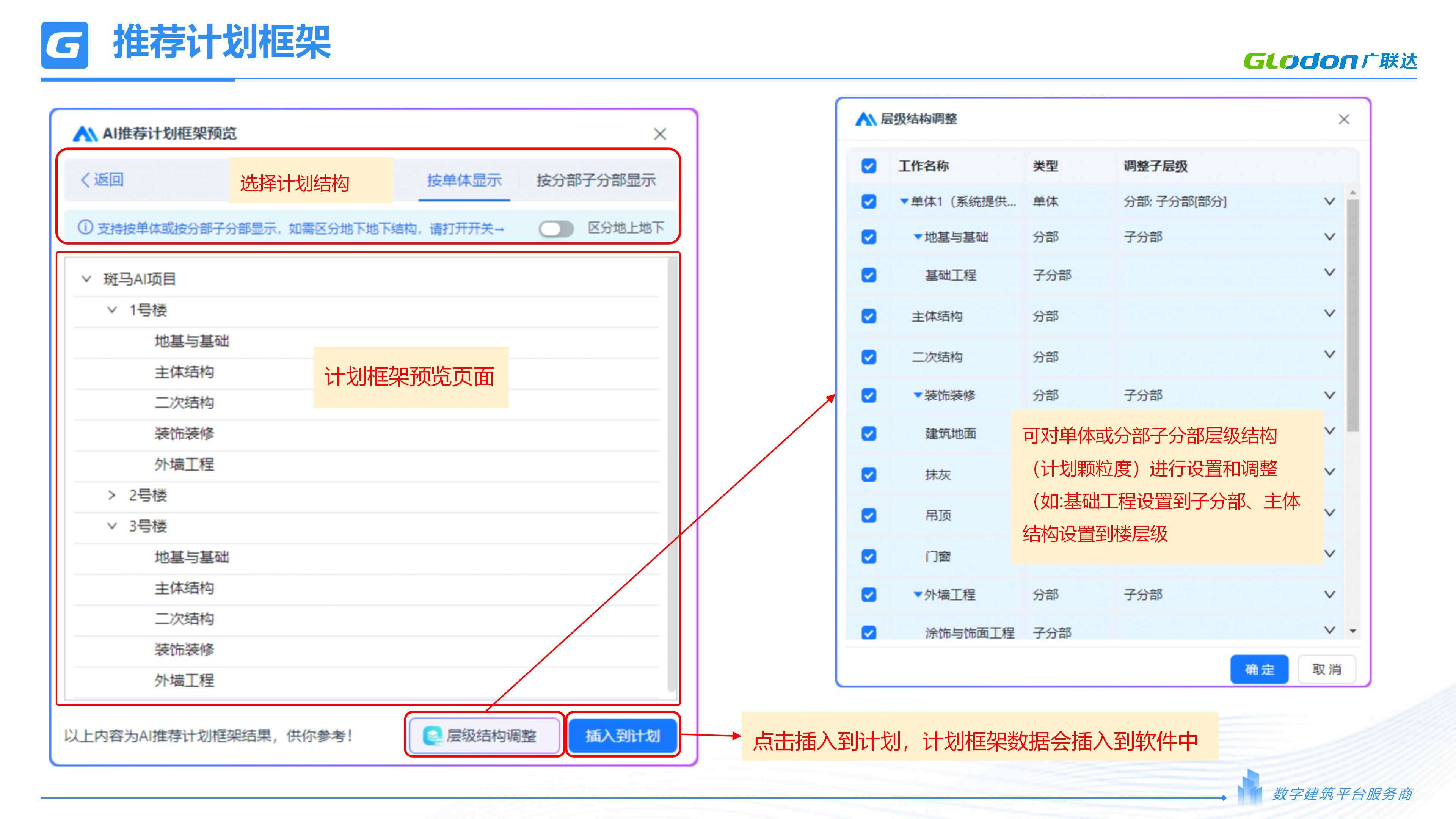Uncheck the 外墙工程 row checkbox in 层级结构调整
1456x819 pixels.
tap(869, 595)
